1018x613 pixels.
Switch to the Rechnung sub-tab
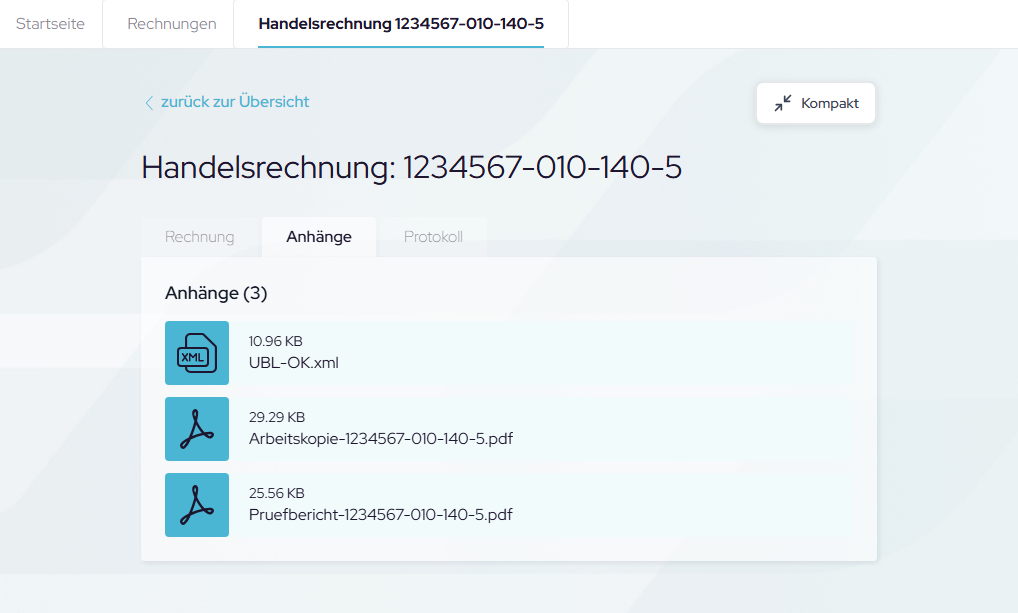[200, 237]
